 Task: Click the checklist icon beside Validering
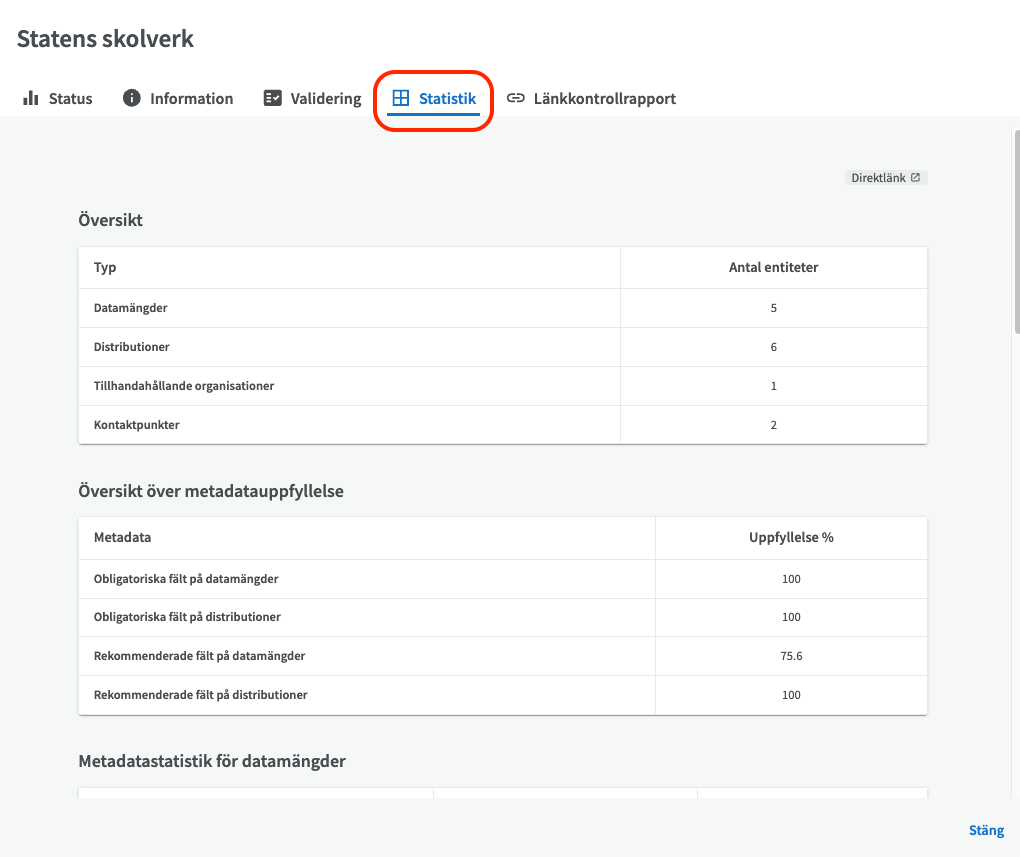pyautogui.click(x=273, y=98)
